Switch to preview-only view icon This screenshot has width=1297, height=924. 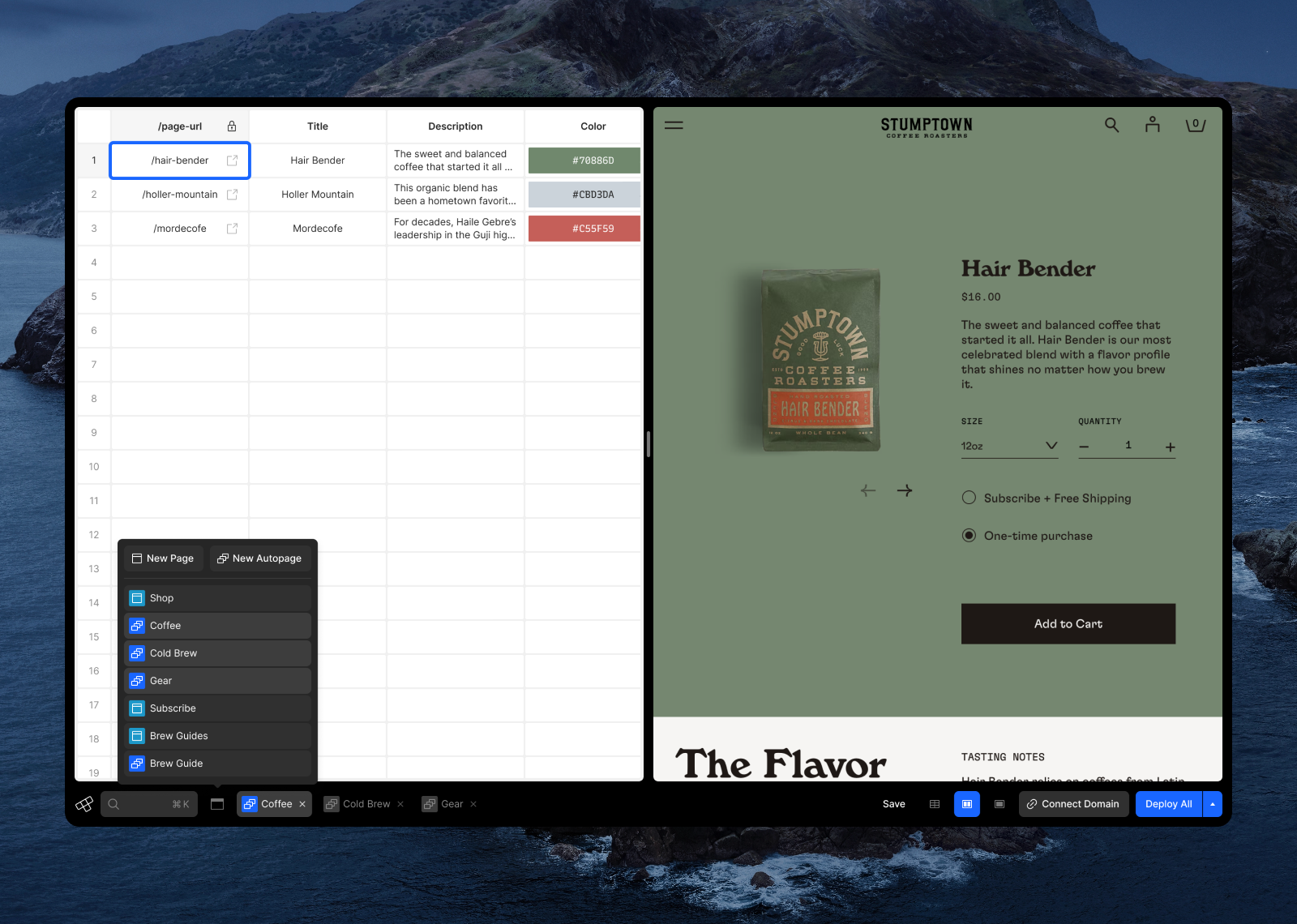(x=1000, y=804)
